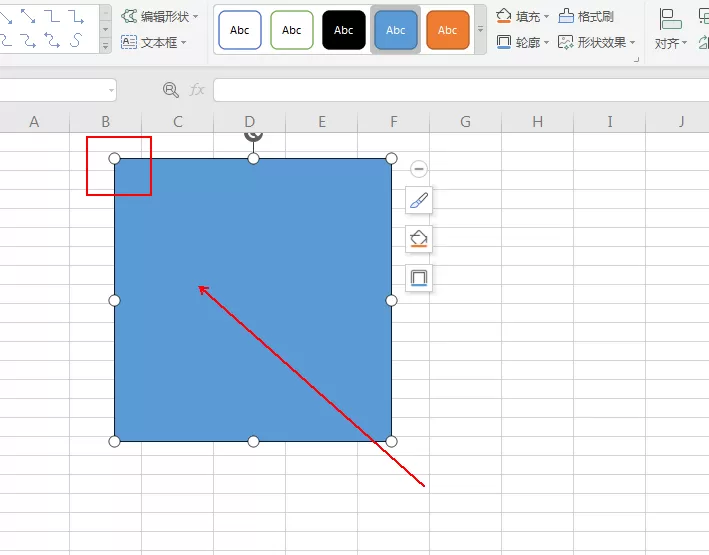
Task: Click into the formula bar input
Action: 461,90
